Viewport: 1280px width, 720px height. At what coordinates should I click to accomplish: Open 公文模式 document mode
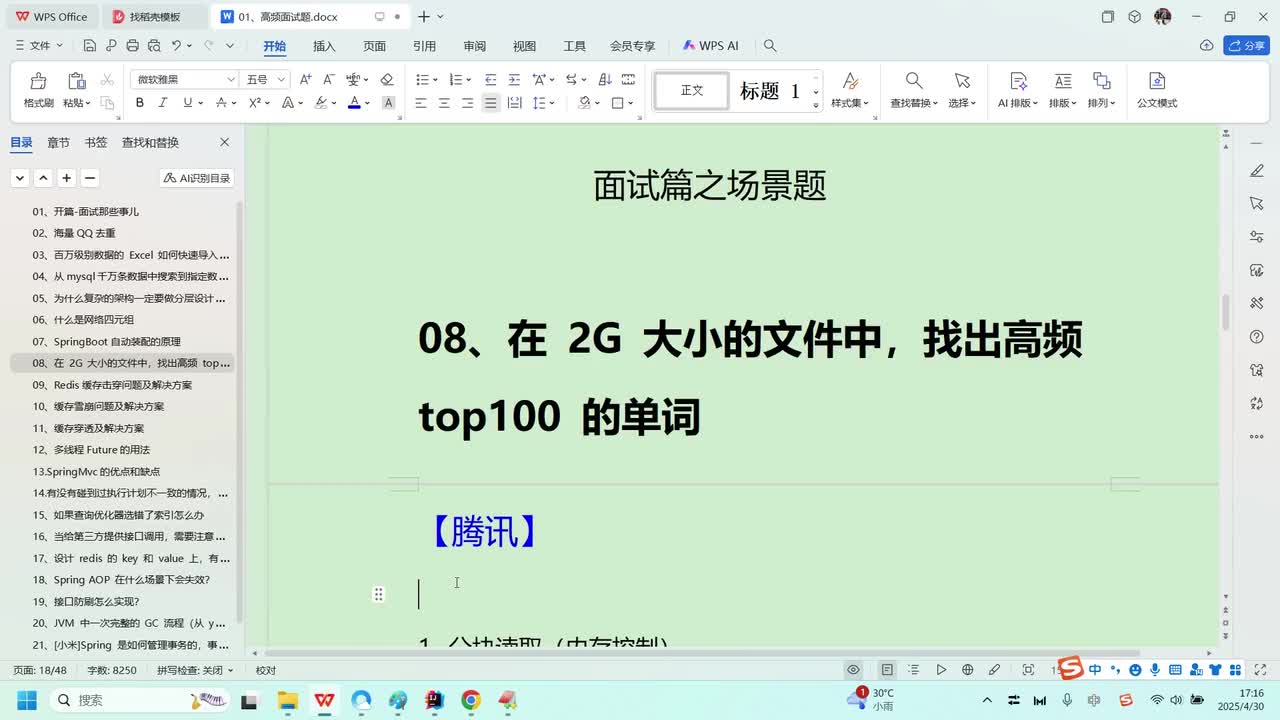pyautogui.click(x=1157, y=90)
